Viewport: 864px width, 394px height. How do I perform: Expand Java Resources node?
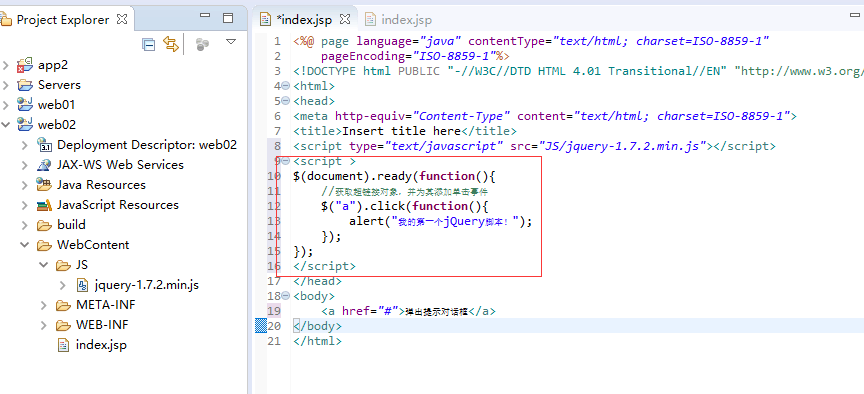(x=25, y=185)
